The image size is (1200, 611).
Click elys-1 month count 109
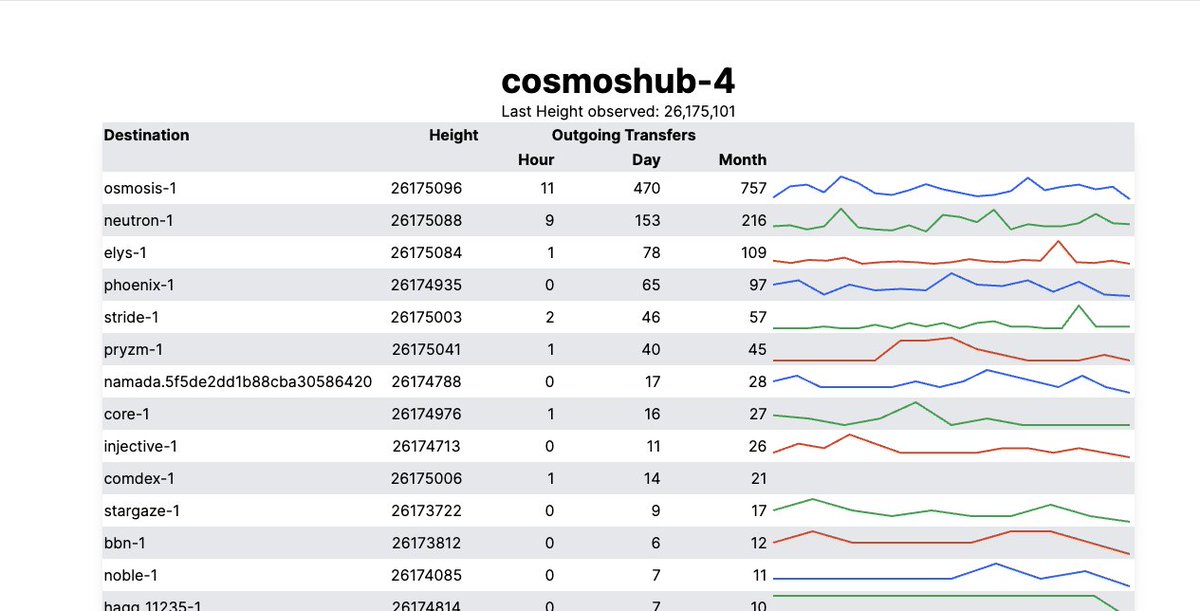click(753, 253)
